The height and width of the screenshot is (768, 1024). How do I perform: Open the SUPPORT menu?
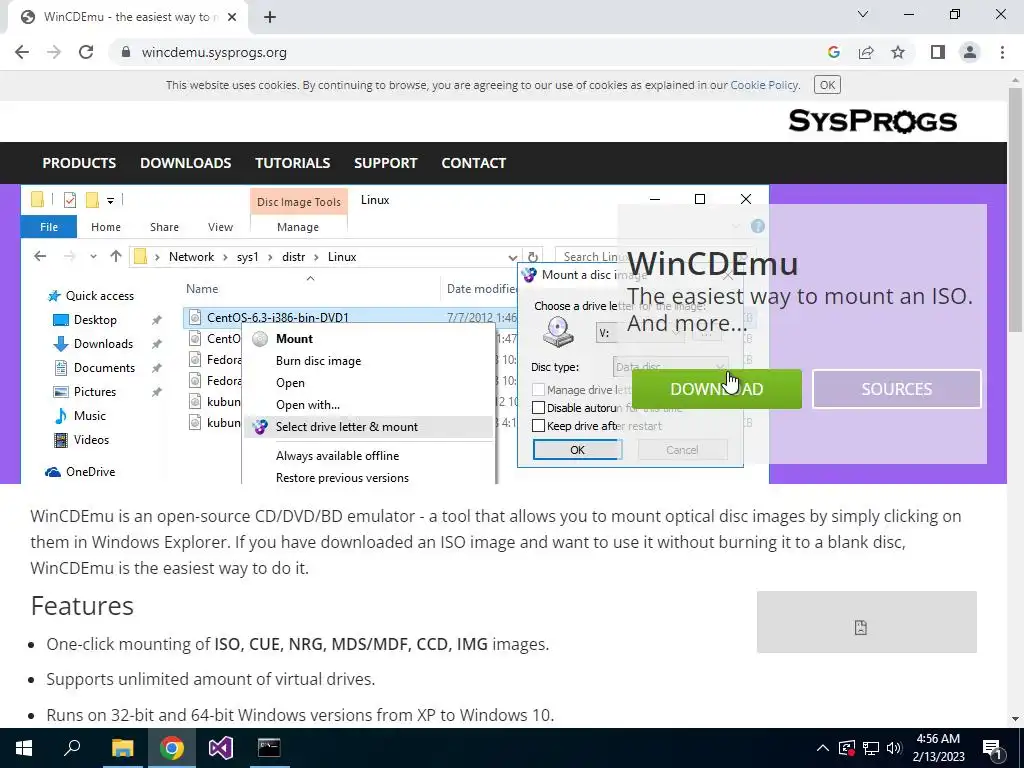(x=385, y=163)
